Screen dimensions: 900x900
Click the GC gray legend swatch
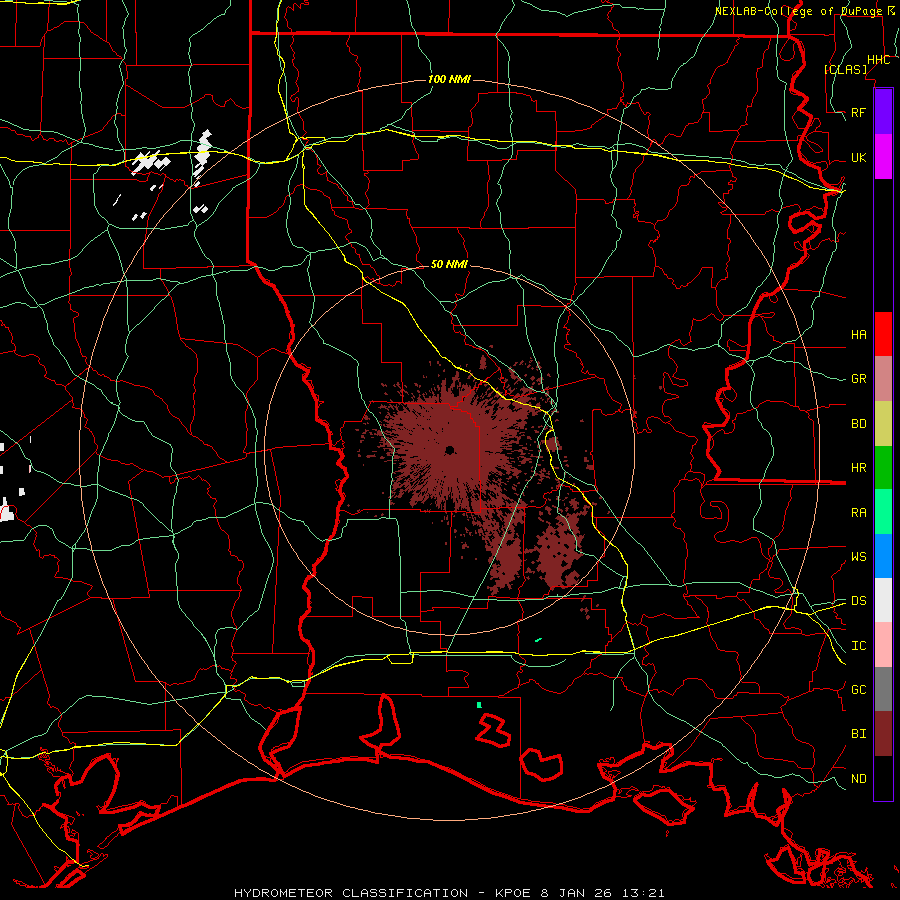pos(883,689)
